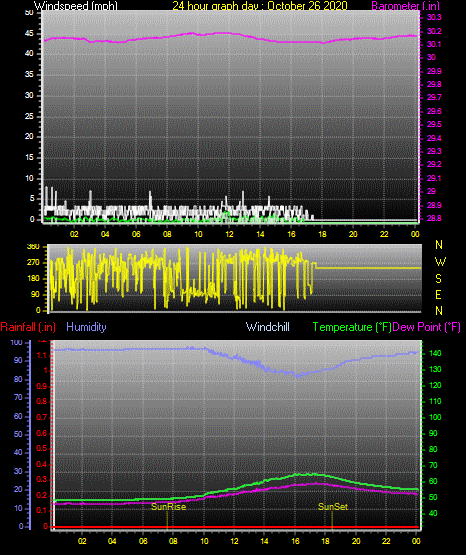Click the 24 hour graph day title
This screenshot has width=466, height=555.
260,6
